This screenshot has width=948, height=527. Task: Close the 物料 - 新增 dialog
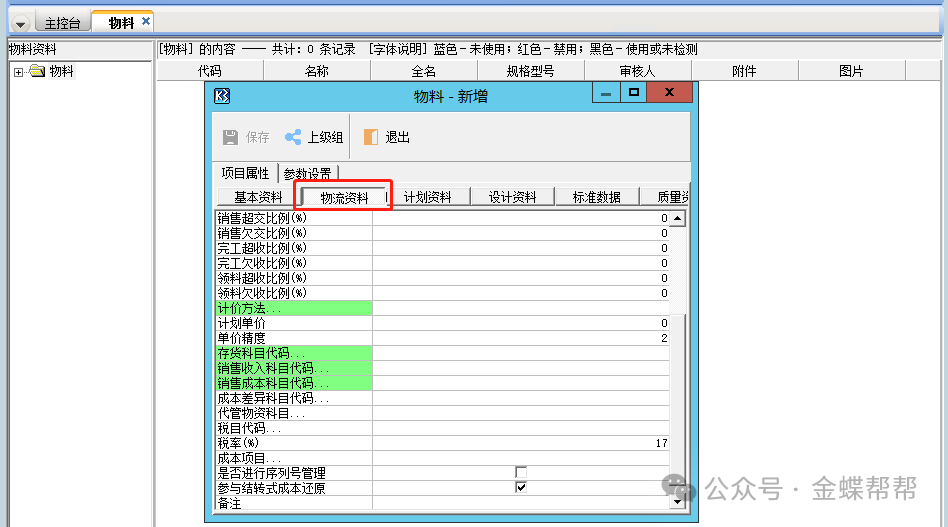pos(669,92)
